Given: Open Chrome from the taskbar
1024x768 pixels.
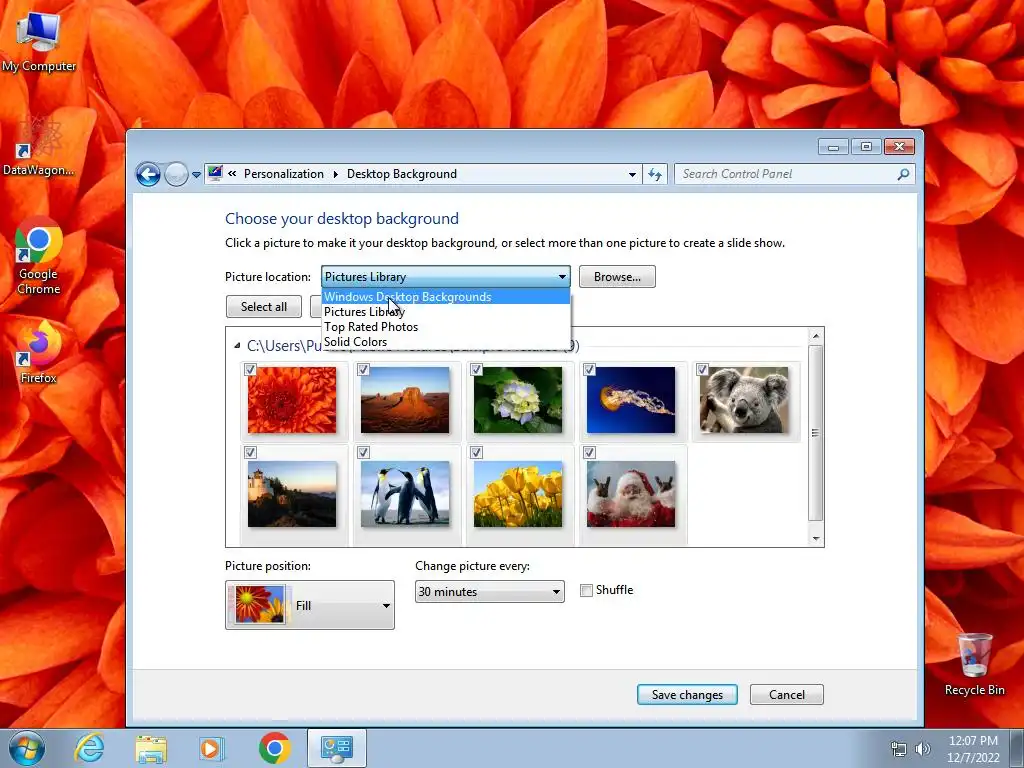Looking at the screenshot, I should (x=274, y=748).
